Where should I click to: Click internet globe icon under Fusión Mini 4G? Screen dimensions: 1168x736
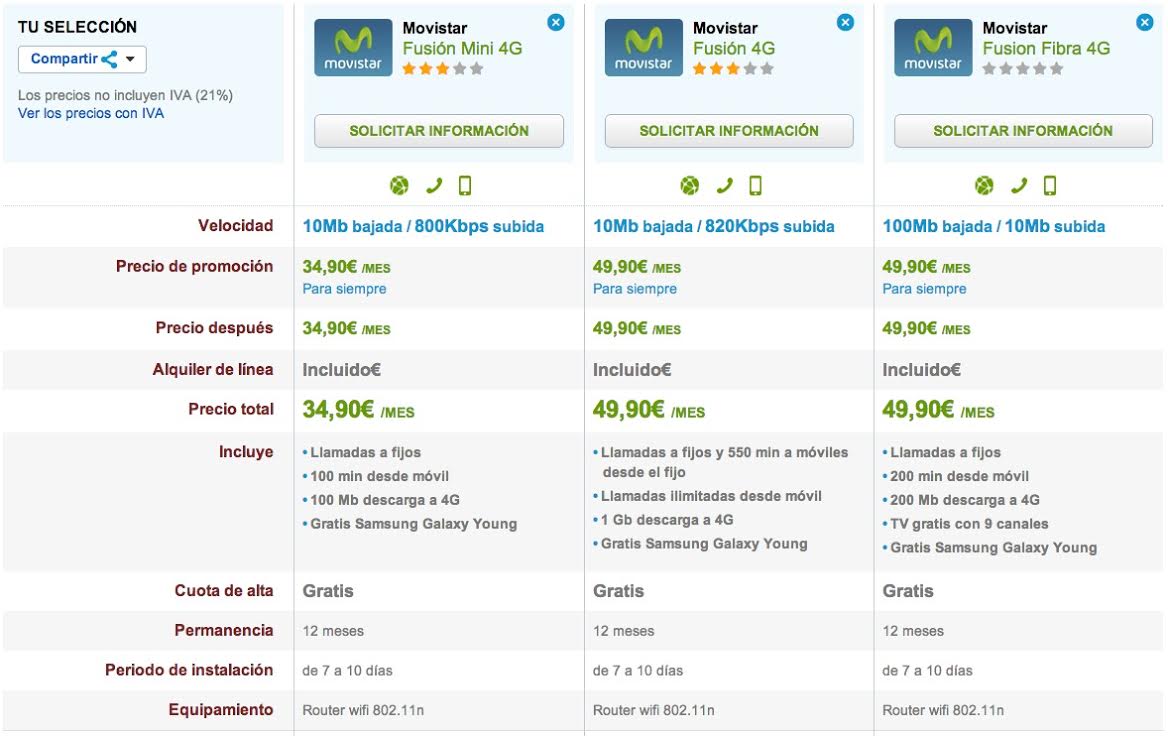tap(399, 185)
